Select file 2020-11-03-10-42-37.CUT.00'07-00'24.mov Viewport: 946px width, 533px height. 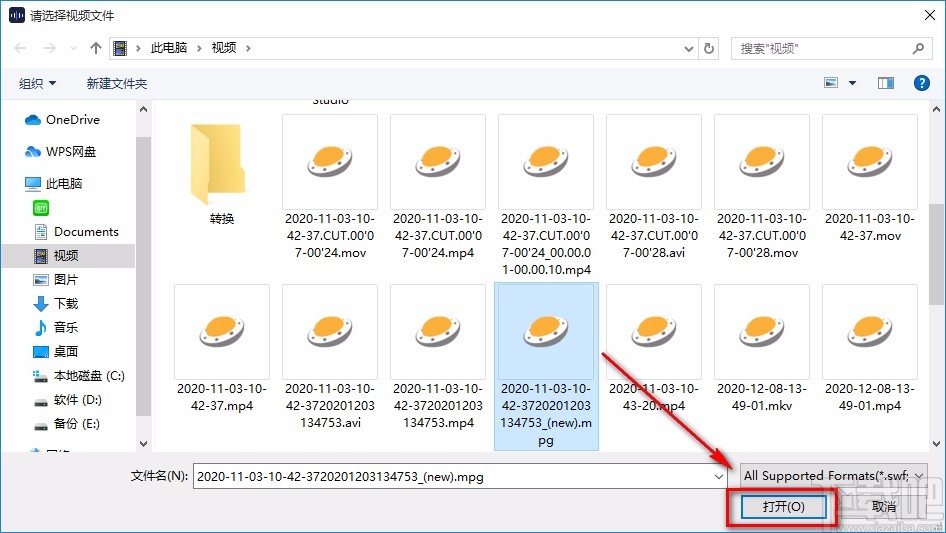pos(330,188)
